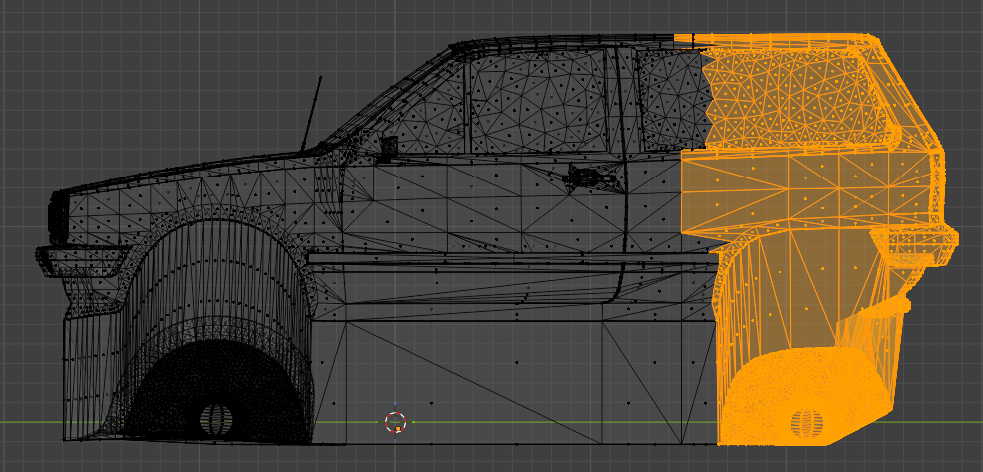Click the antenna on the windshield
This screenshot has height=472, width=983.
coord(312,110)
